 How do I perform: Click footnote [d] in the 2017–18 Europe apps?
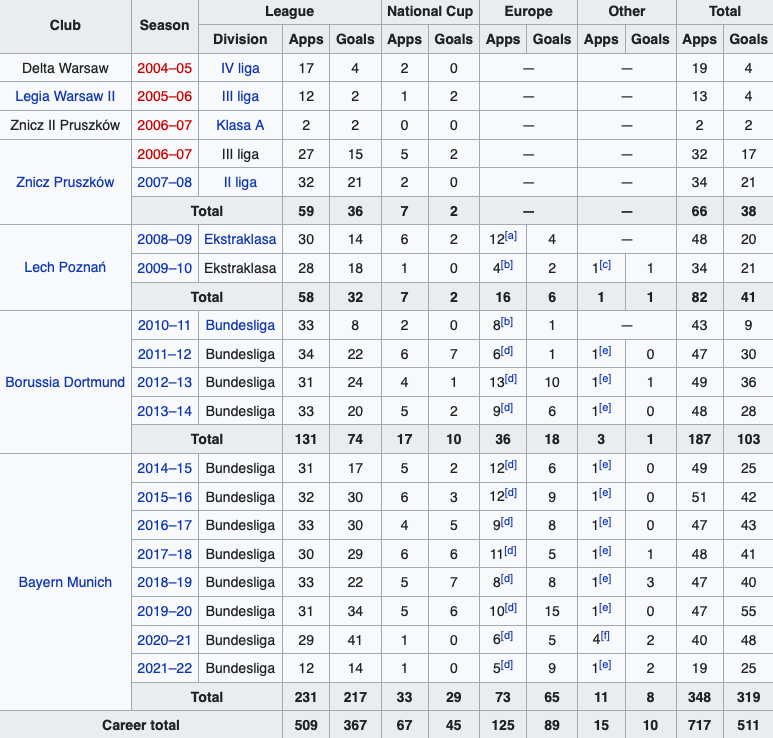(x=510, y=551)
